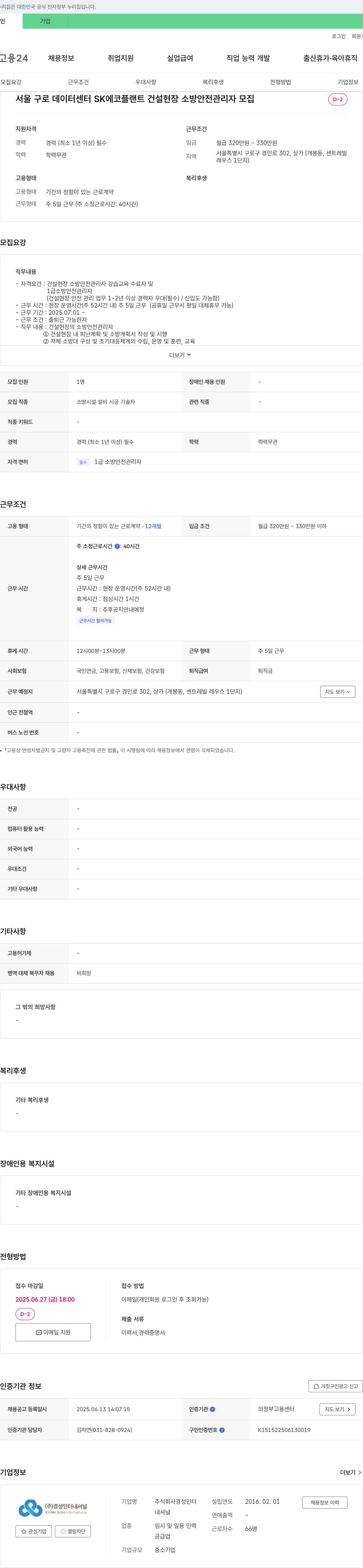Open 지도 보기 for 의정부고용센터
Viewport: 363px width, 1568px height.
pos(337,1409)
